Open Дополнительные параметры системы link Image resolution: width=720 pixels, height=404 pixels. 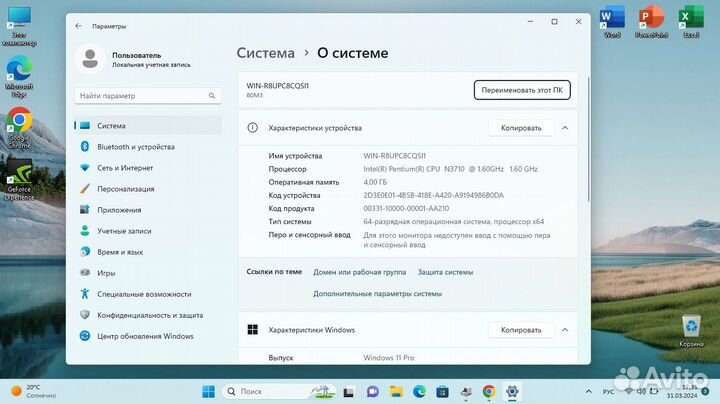[377, 294]
